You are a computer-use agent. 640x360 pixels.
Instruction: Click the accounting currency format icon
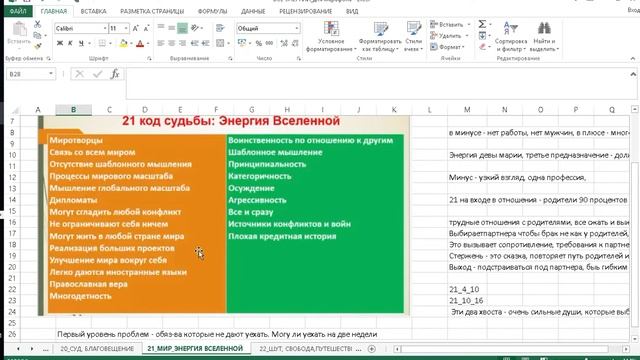(x=242, y=43)
